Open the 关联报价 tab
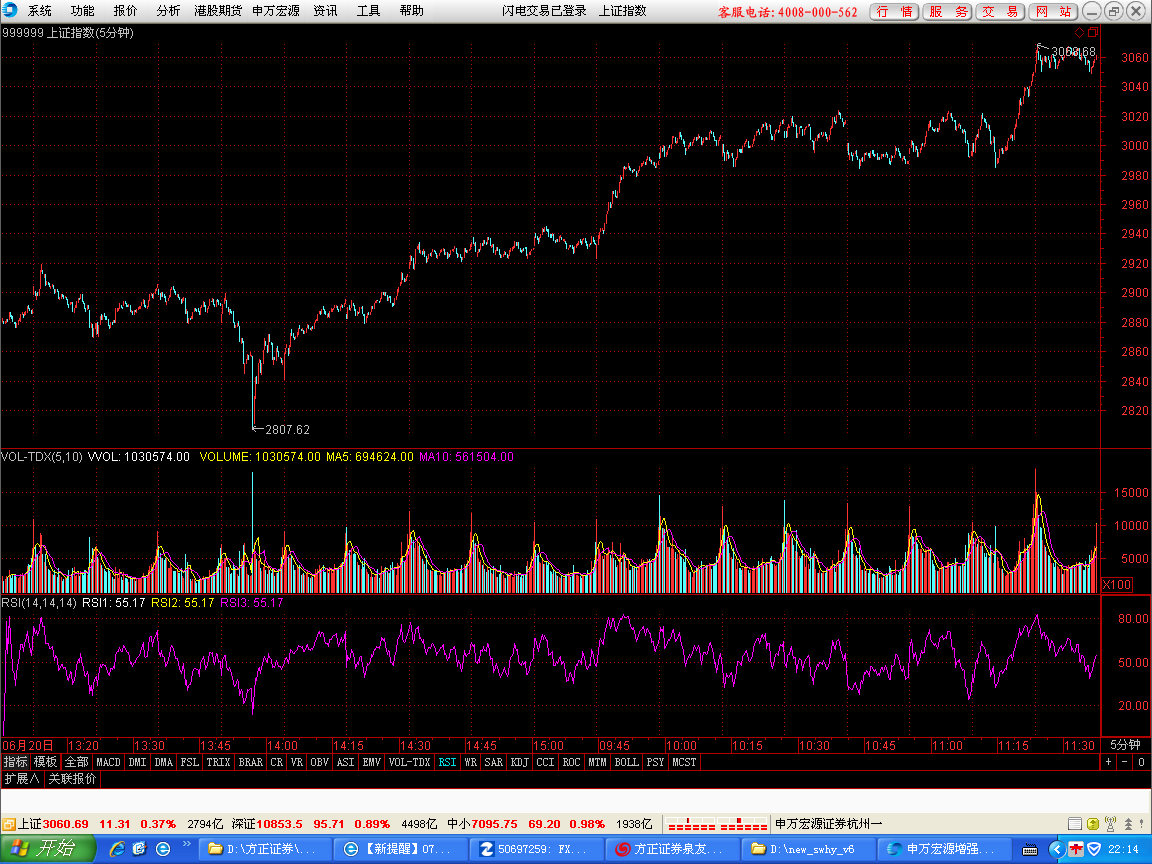The width and height of the screenshot is (1152, 864). click(72, 778)
